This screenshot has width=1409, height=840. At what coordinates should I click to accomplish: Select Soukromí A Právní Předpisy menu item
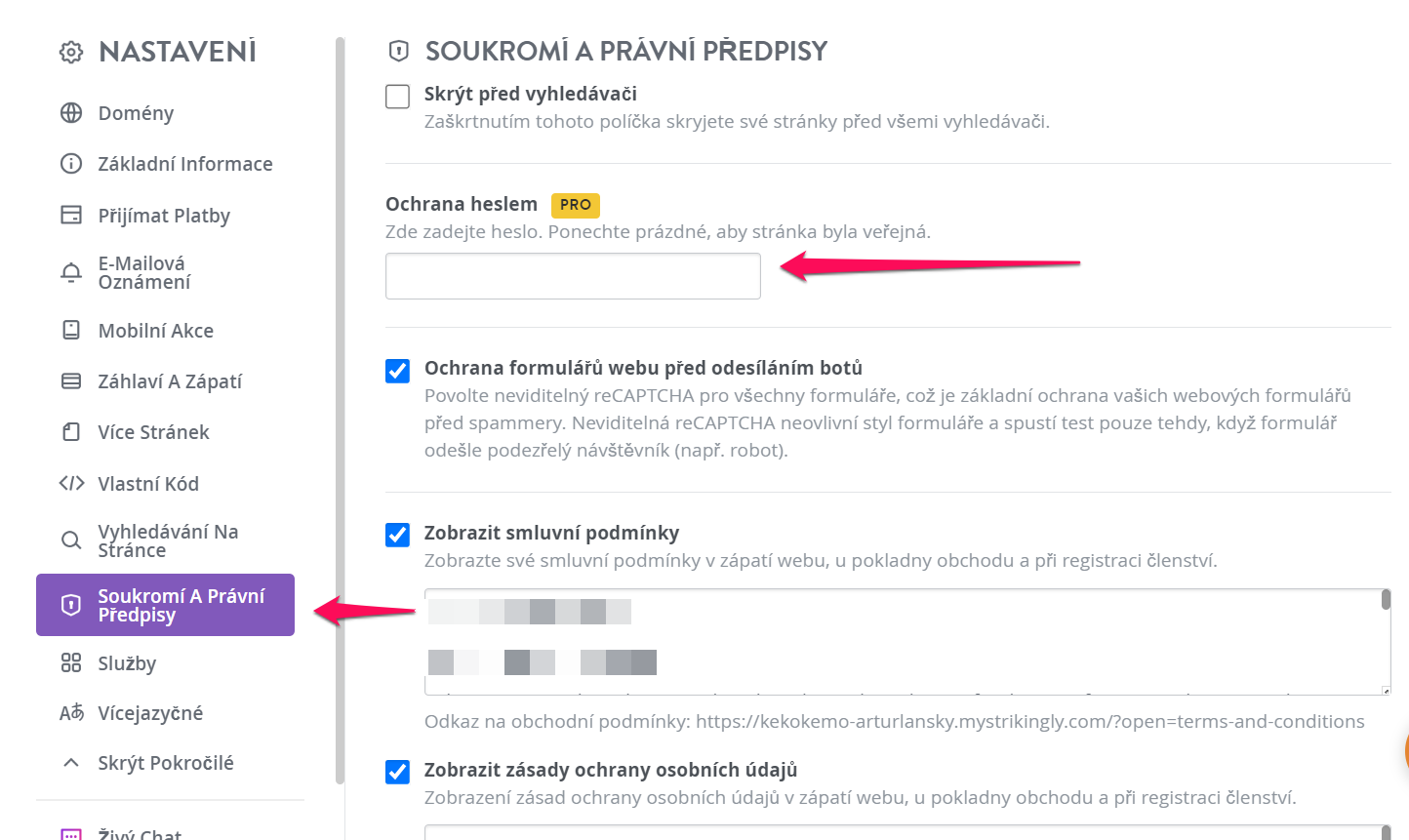[x=165, y=605]
